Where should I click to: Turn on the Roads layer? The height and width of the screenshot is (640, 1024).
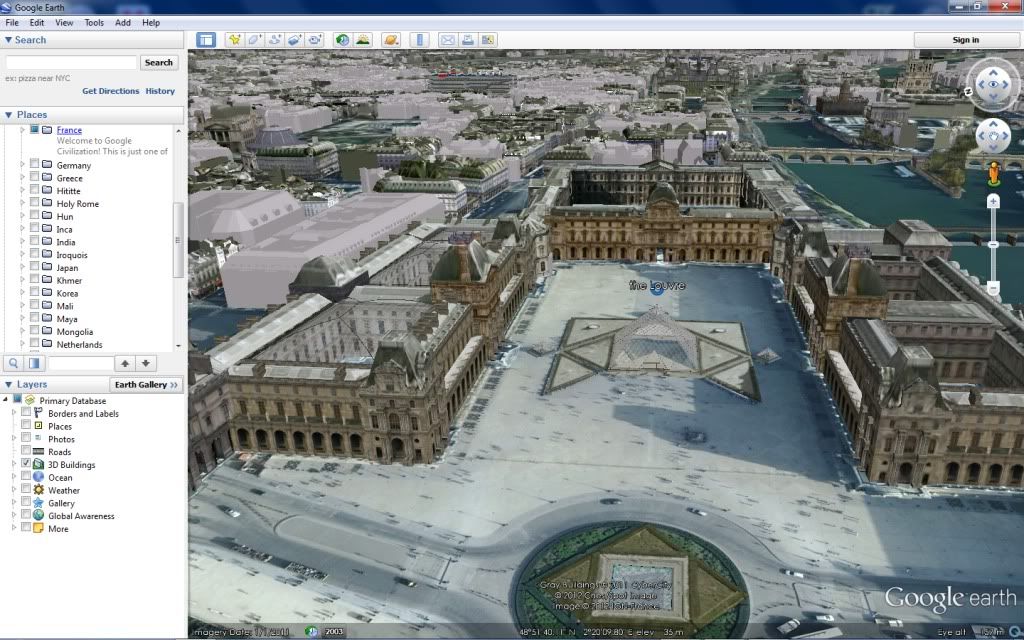[x=26, y=451]
